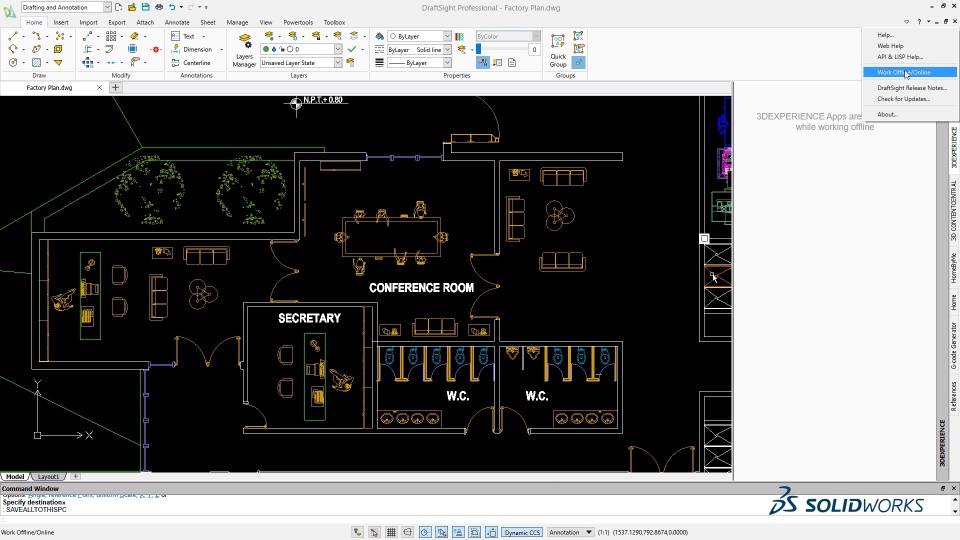Open the 3D CONTENTCENTRAL side panel
Image resolution: width=960 pixels, height=540 pixels.
pyautogui.click(x=953, y=210)
